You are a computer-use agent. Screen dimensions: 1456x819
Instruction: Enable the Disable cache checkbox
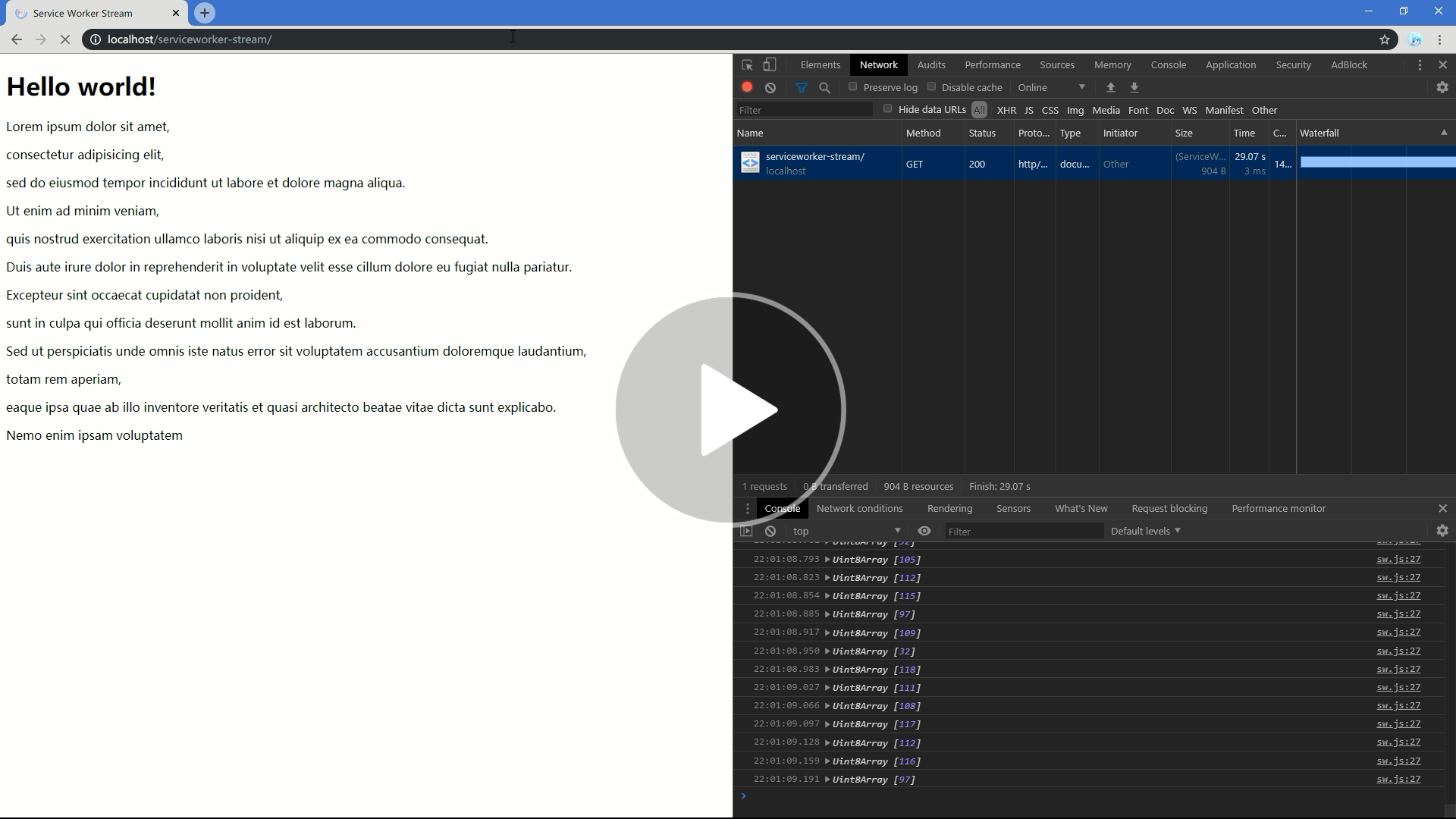click(932, 86)
